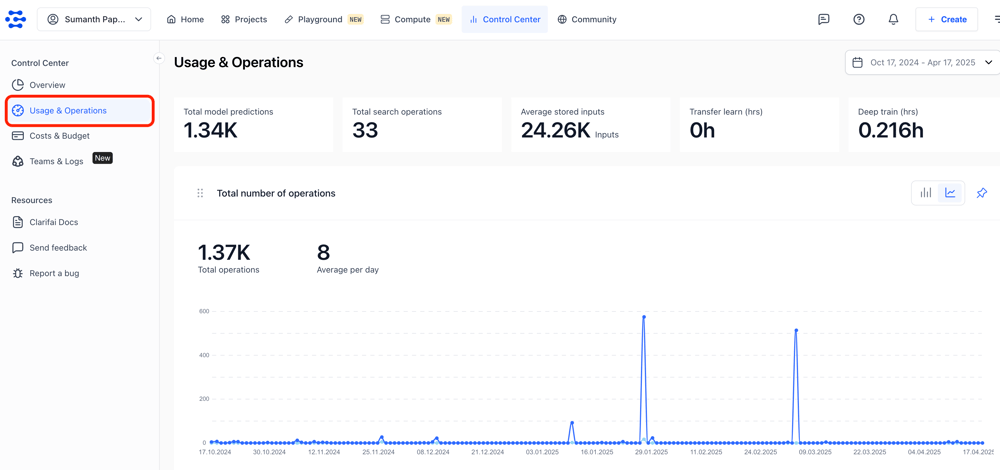Switch chart to bar view
The image size is (1000, 470).
(x=926, y=193)
